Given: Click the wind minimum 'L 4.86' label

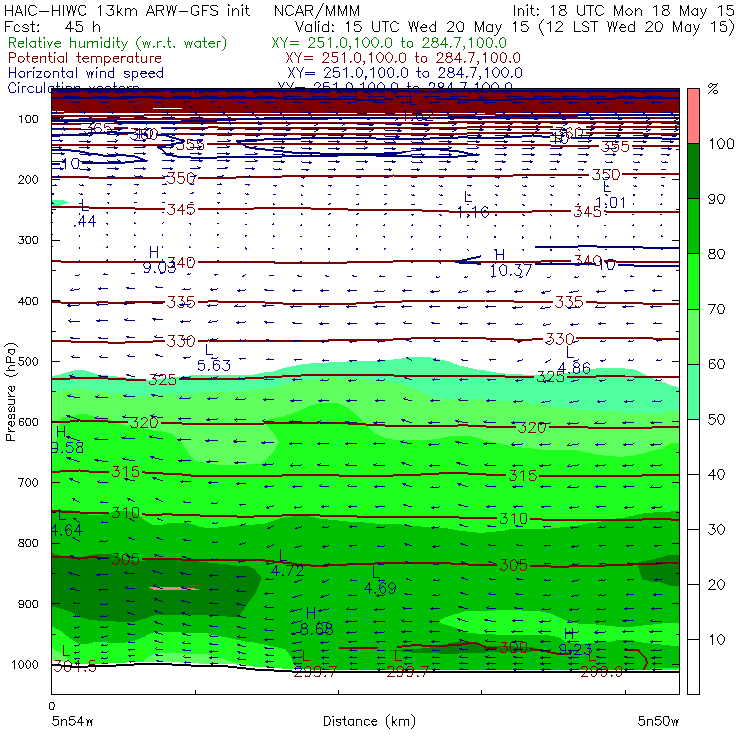Looking at the screenshot, I should point(574,361).
